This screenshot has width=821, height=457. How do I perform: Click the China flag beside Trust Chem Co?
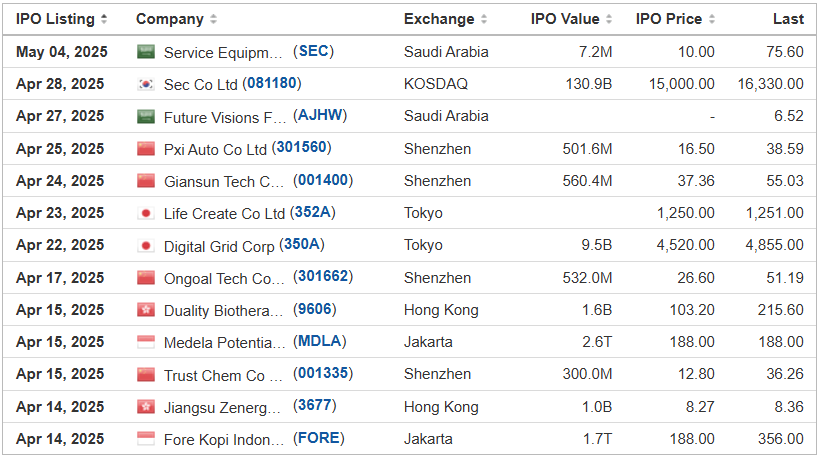[x=146, y=374]
